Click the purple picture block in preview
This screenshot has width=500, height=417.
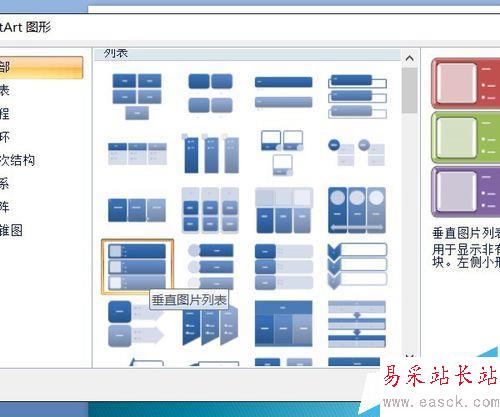coord(466,192)
